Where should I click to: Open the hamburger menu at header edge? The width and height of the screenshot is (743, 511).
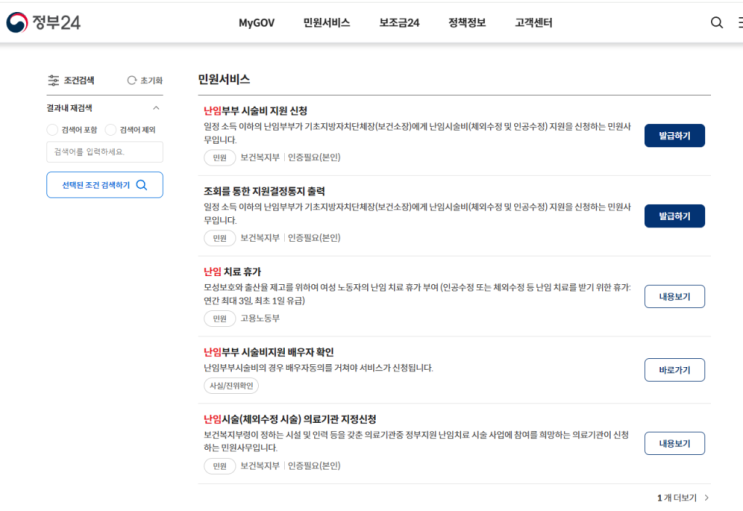click(x=740, y=22)
